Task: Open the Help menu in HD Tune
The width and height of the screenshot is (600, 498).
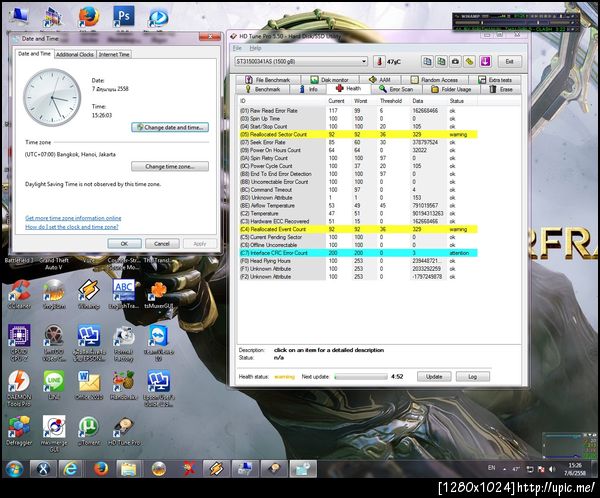Action: (x=255, y=48)
